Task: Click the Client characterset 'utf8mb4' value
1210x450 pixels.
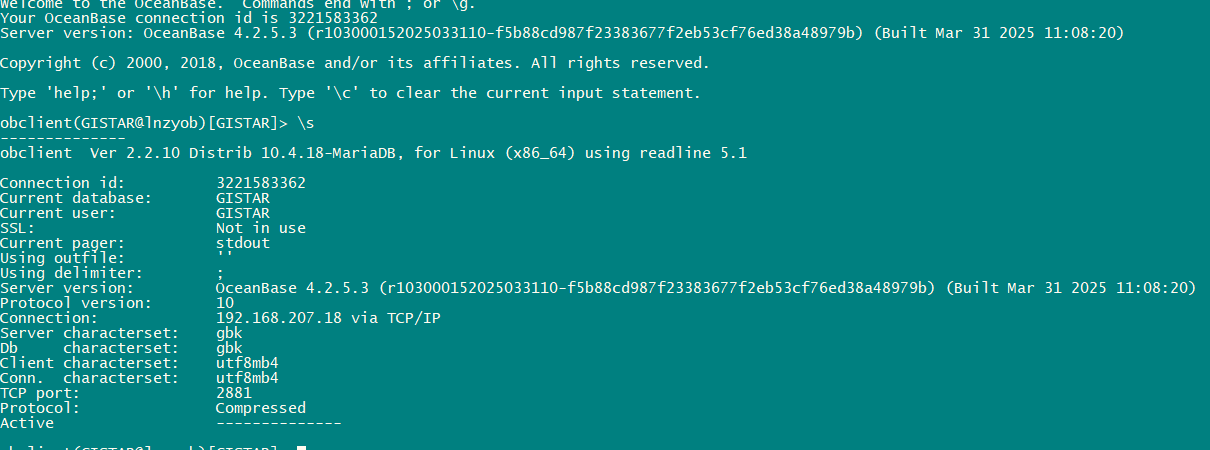Action: coord(247,363)
